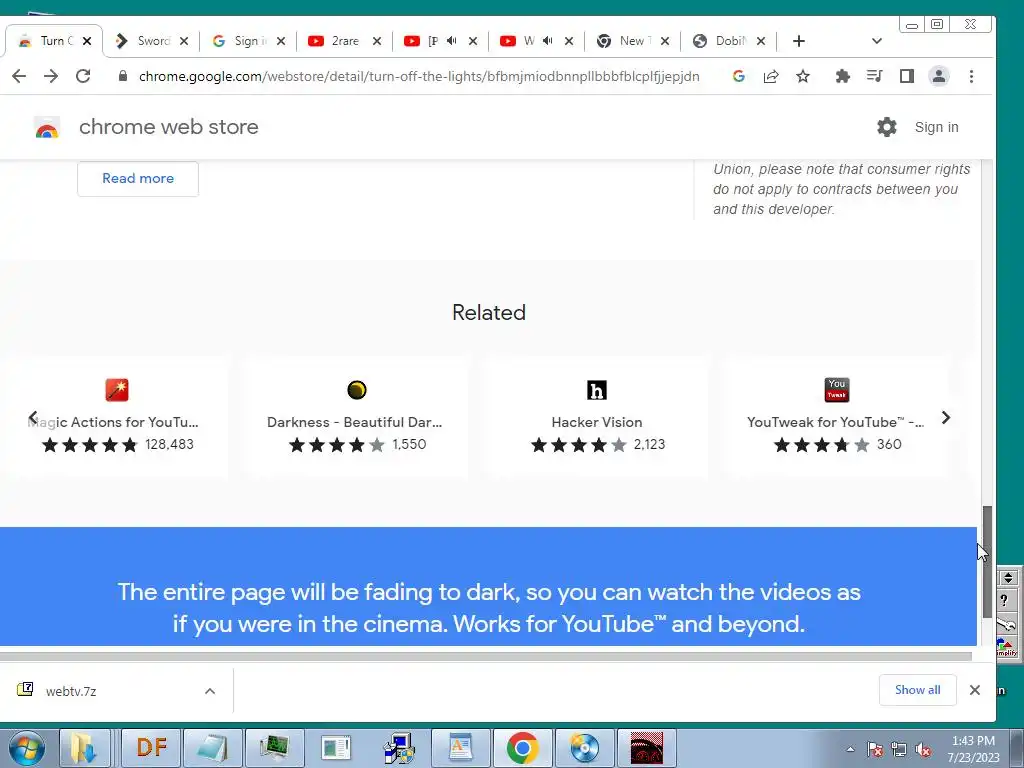The image size is (1024, 768).
Task: Open the Darkness - Beautiful Dark extension title
Action: point(355,423)
